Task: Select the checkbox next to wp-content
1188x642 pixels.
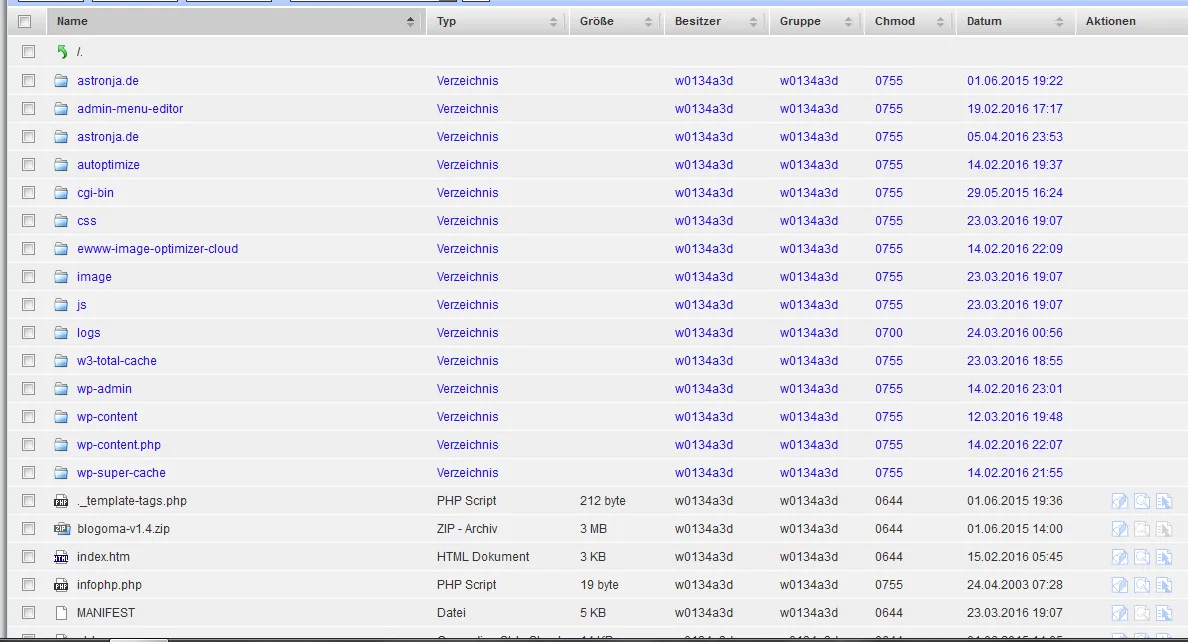Action: coord(29,417)
